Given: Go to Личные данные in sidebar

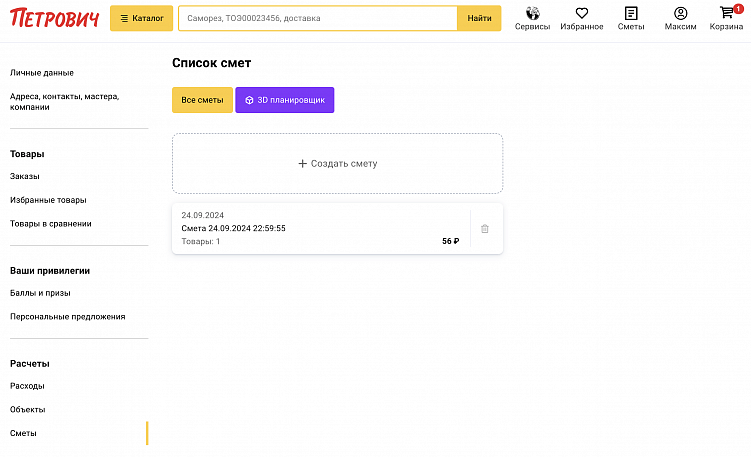Looking at the screenshot, I should pyautogui.click(x=42, y=73).
